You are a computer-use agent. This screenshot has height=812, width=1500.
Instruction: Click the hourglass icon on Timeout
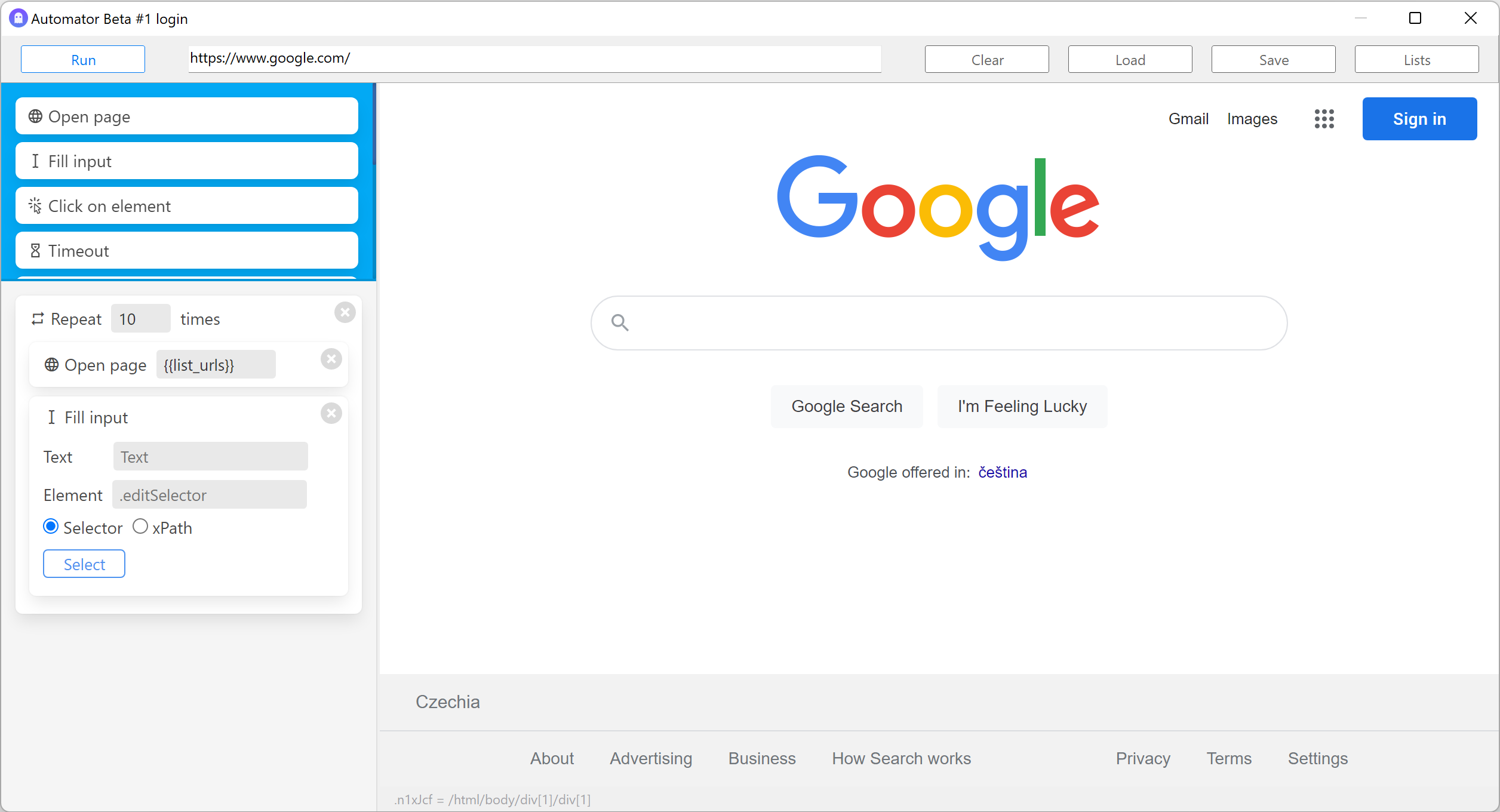coord(35,251)
